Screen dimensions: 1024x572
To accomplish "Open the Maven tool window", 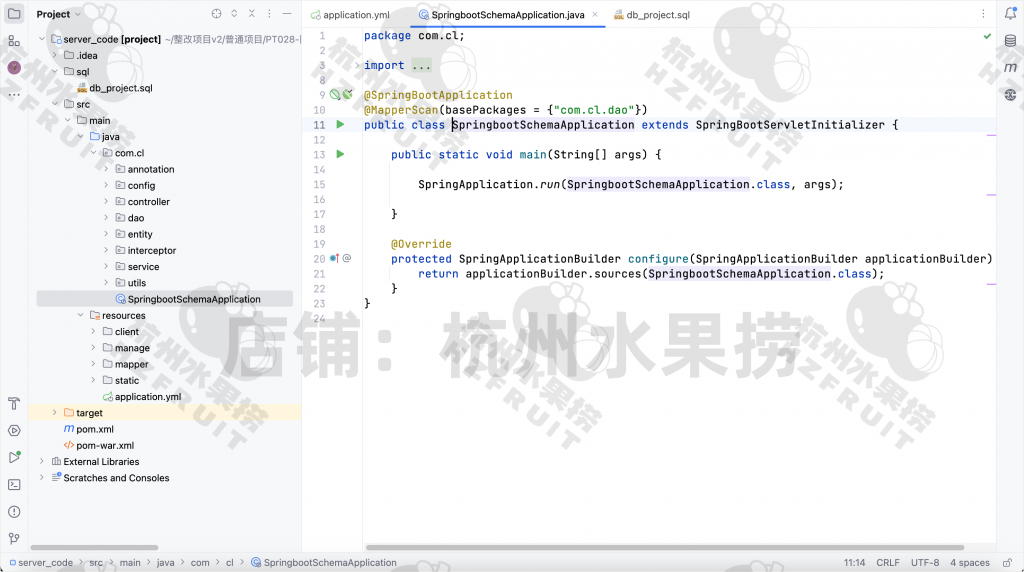I will tap(1010, 68).
